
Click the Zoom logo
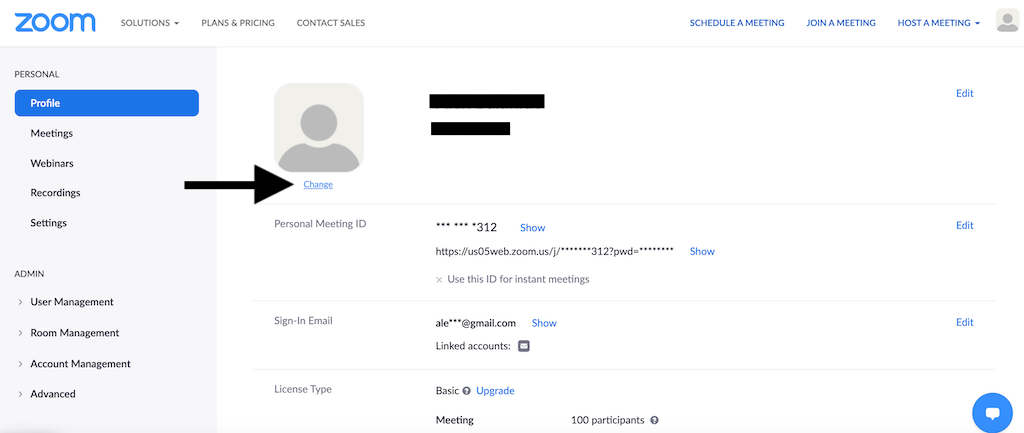55,22
